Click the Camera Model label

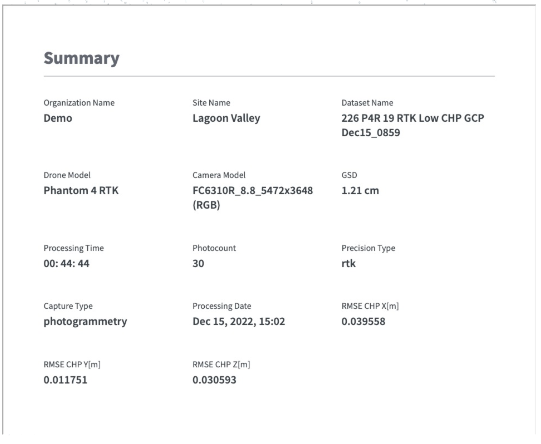pos(219,175)
